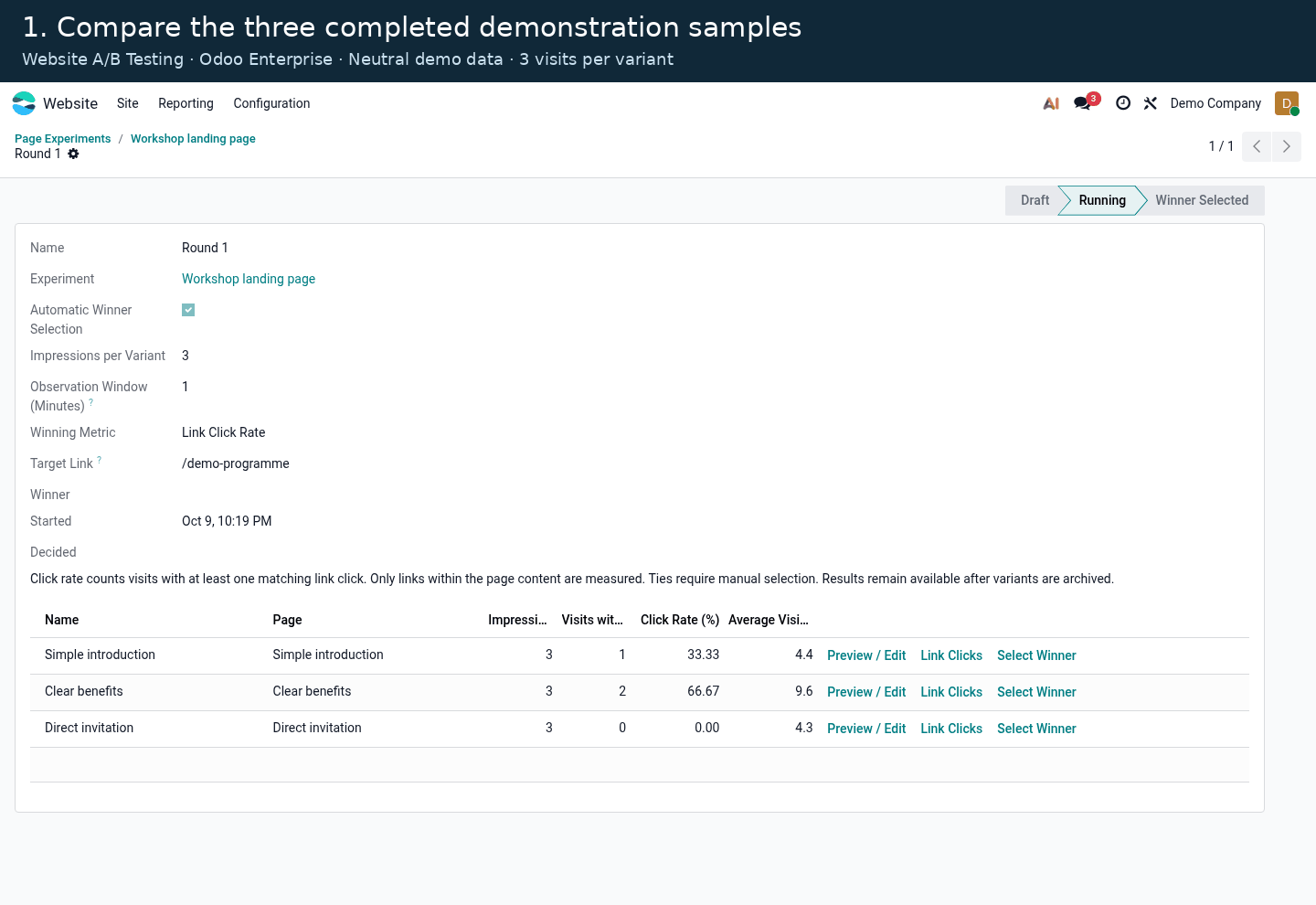
Task: View Link Clicks for Direct invitation
Action: [951, 729]
